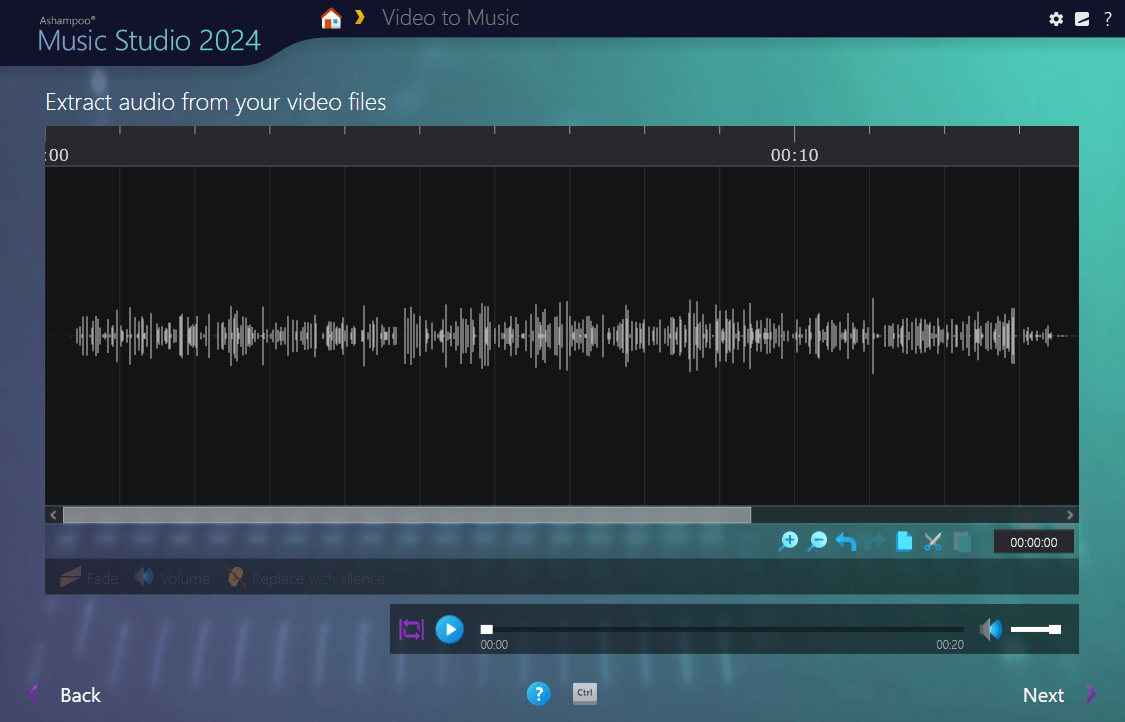Select the Video to Music breadcrumb

pyautogui.click(x=450, y=18)
